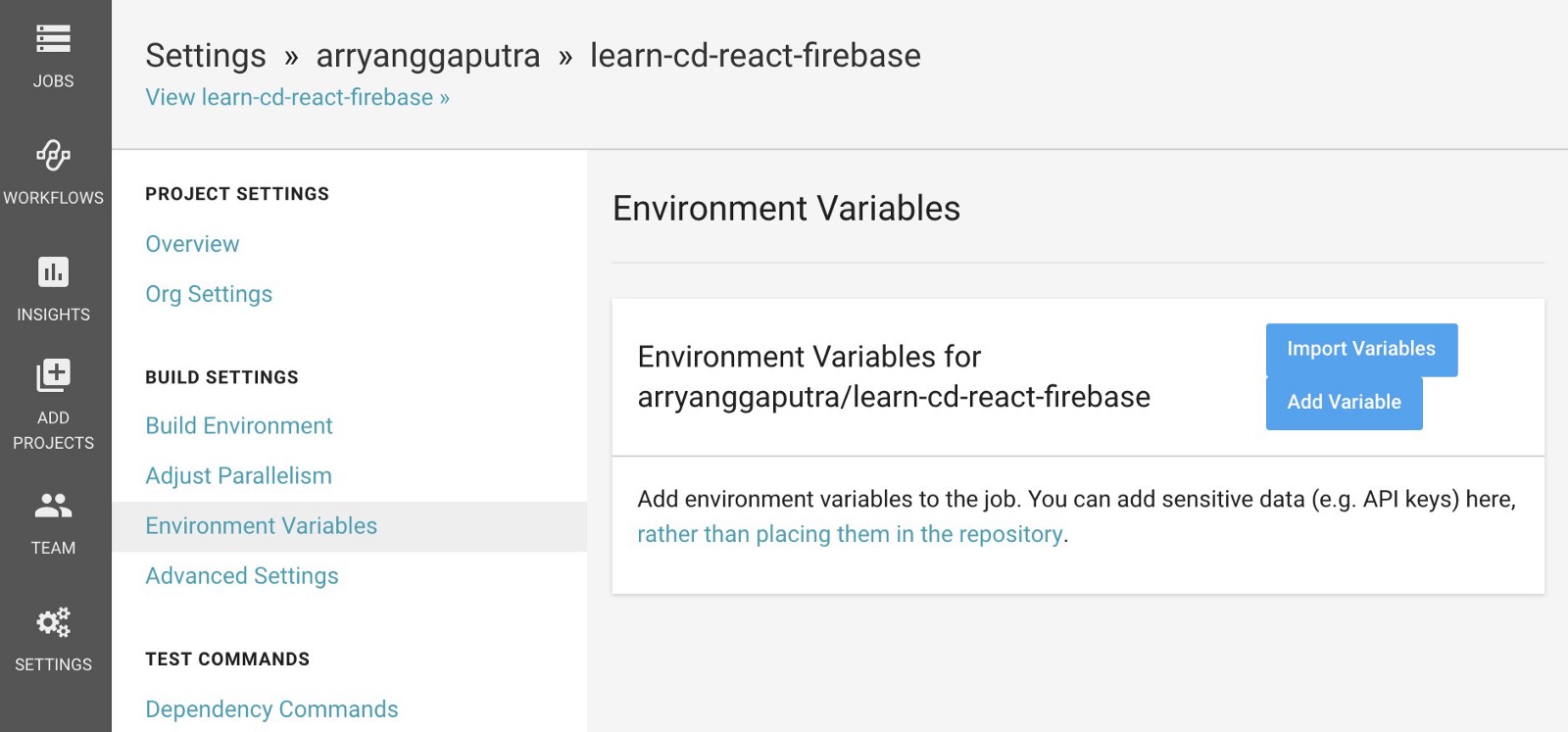Image resolution: width=1568 pixels, height=732 pixels.
Task: Open the 'rather than placing them' link
Action: 850,534
